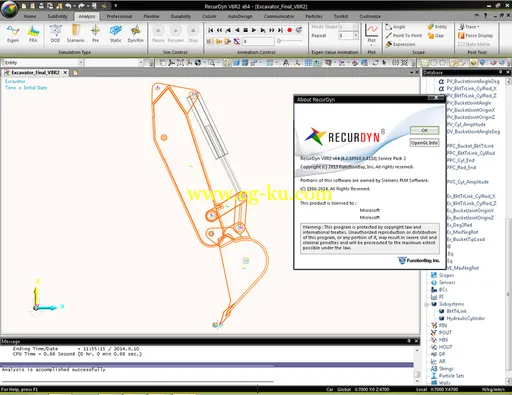
Task: Select the Scopes tree node
Action: click(x=446, y=275)
